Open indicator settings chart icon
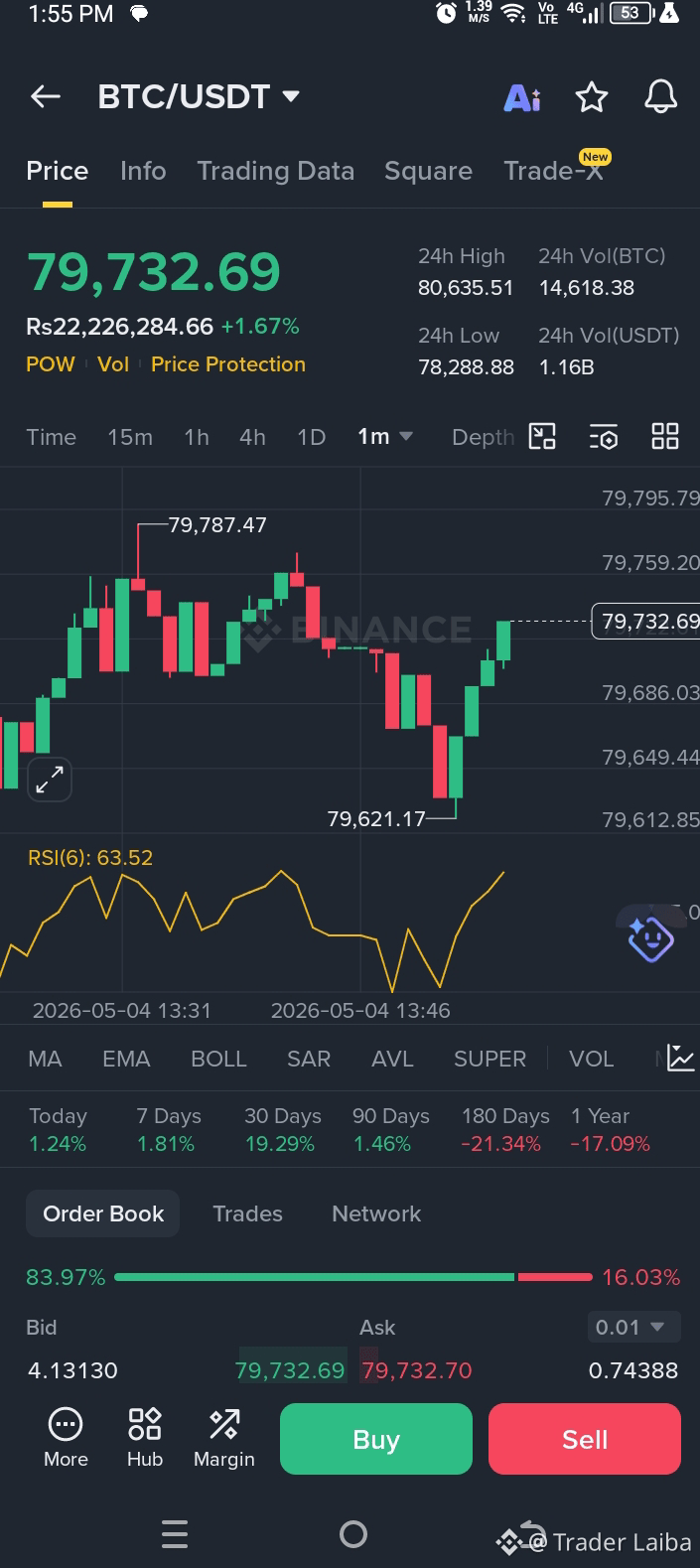Viewport: 700px width, 1568px height. [x=681, y=1058]
